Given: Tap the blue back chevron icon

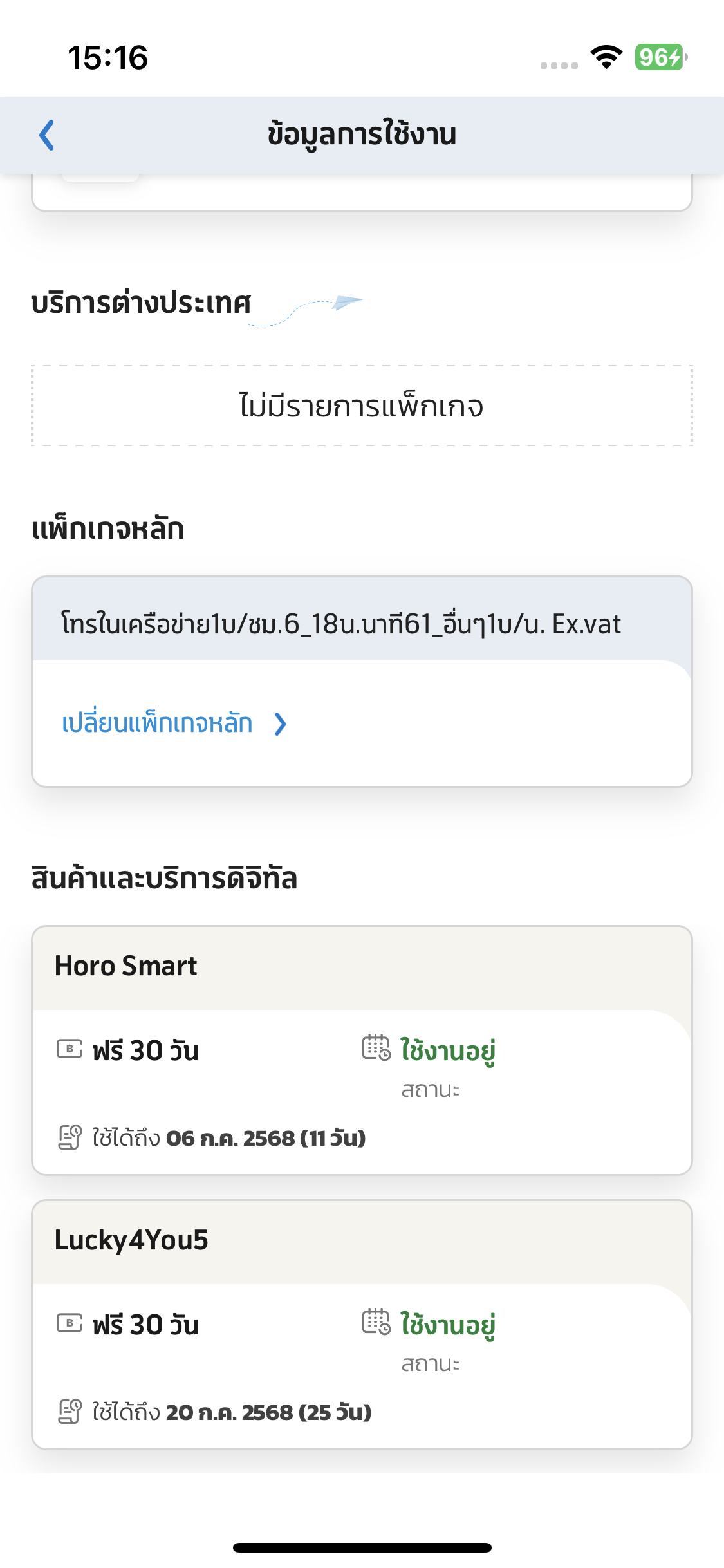Looking at the screenshot, I should pyautogui.click(x=46, y=135).
